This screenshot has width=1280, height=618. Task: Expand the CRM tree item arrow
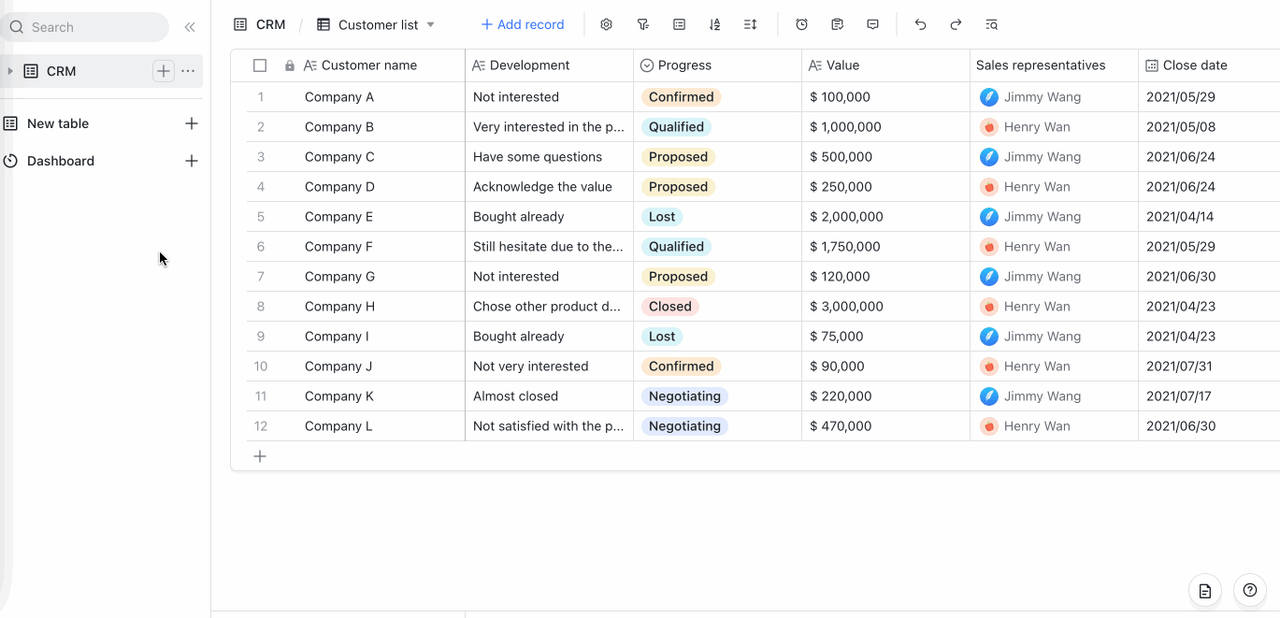click(x=10, y=71)
